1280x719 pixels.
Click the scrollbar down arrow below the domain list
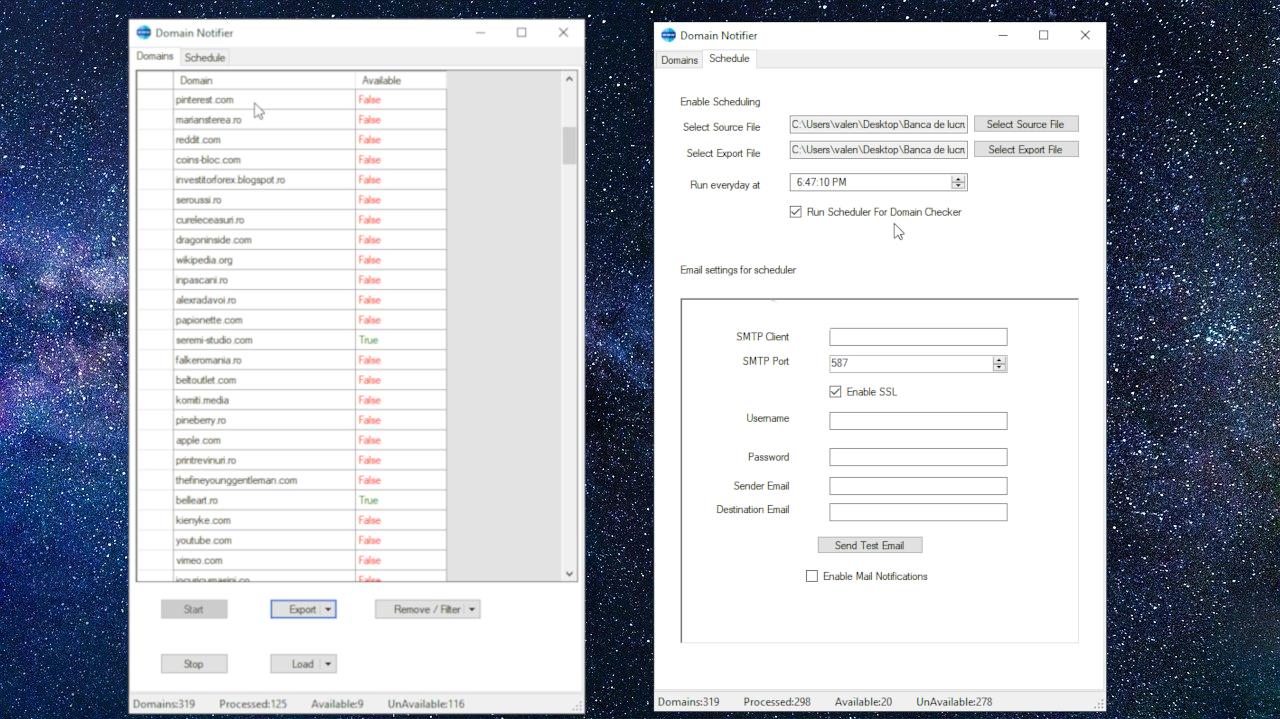coord(568,573)
